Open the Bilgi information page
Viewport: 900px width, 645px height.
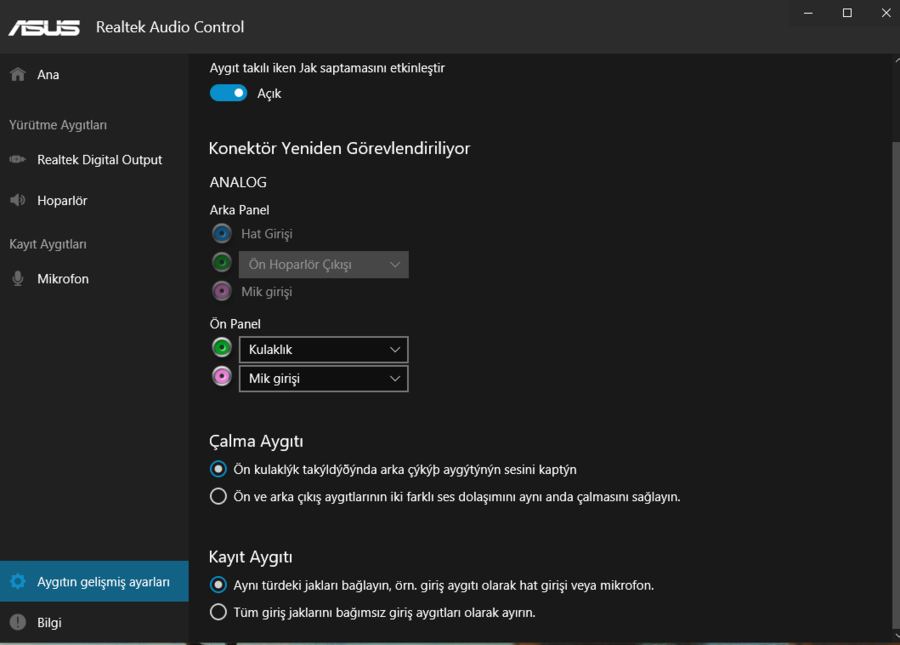pyautogui.click(x=49, y=622)
